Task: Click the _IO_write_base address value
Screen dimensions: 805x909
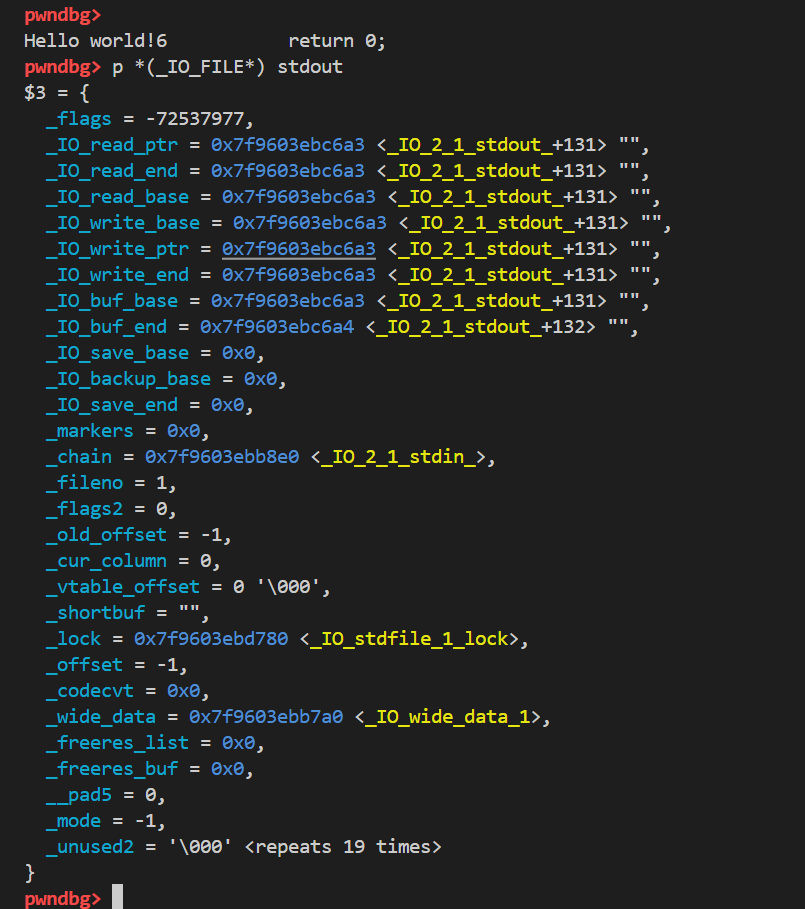Action: [x=309, y=223]
